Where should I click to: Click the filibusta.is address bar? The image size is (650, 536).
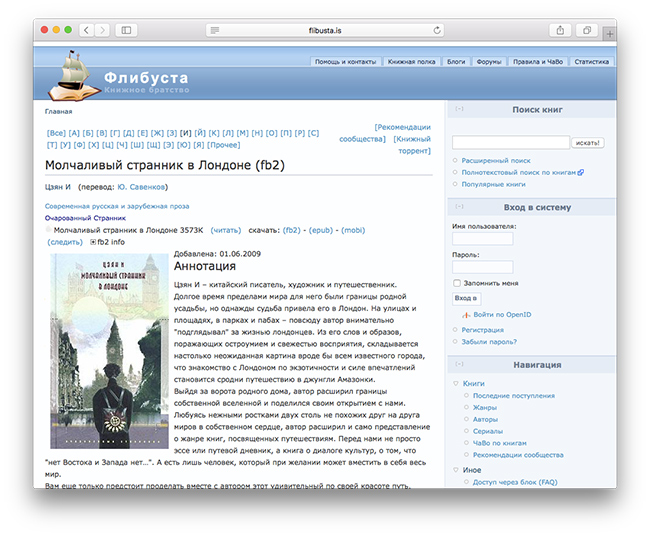coord(325,30)
